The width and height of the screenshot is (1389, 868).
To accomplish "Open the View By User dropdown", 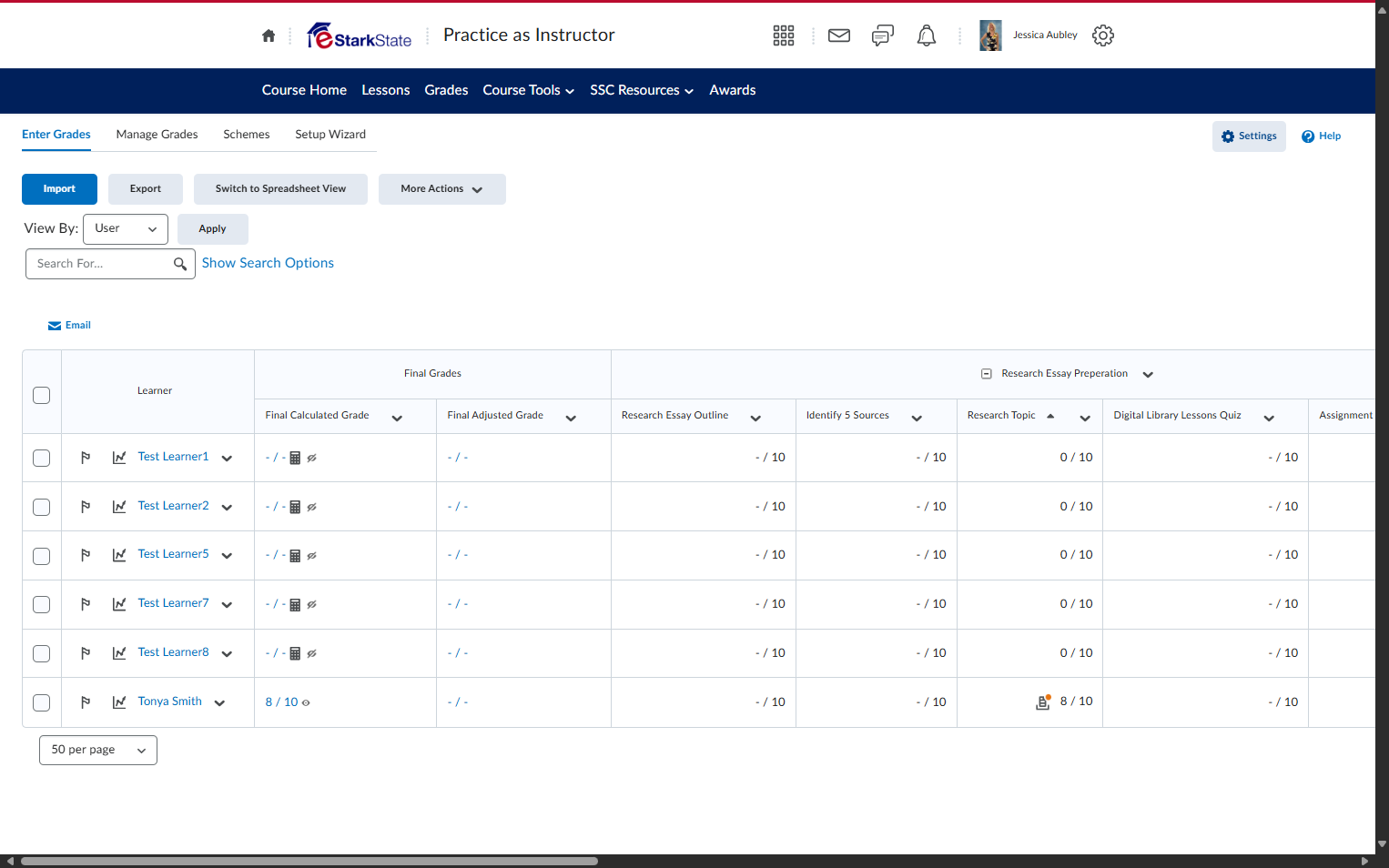I will pos(126,229).
